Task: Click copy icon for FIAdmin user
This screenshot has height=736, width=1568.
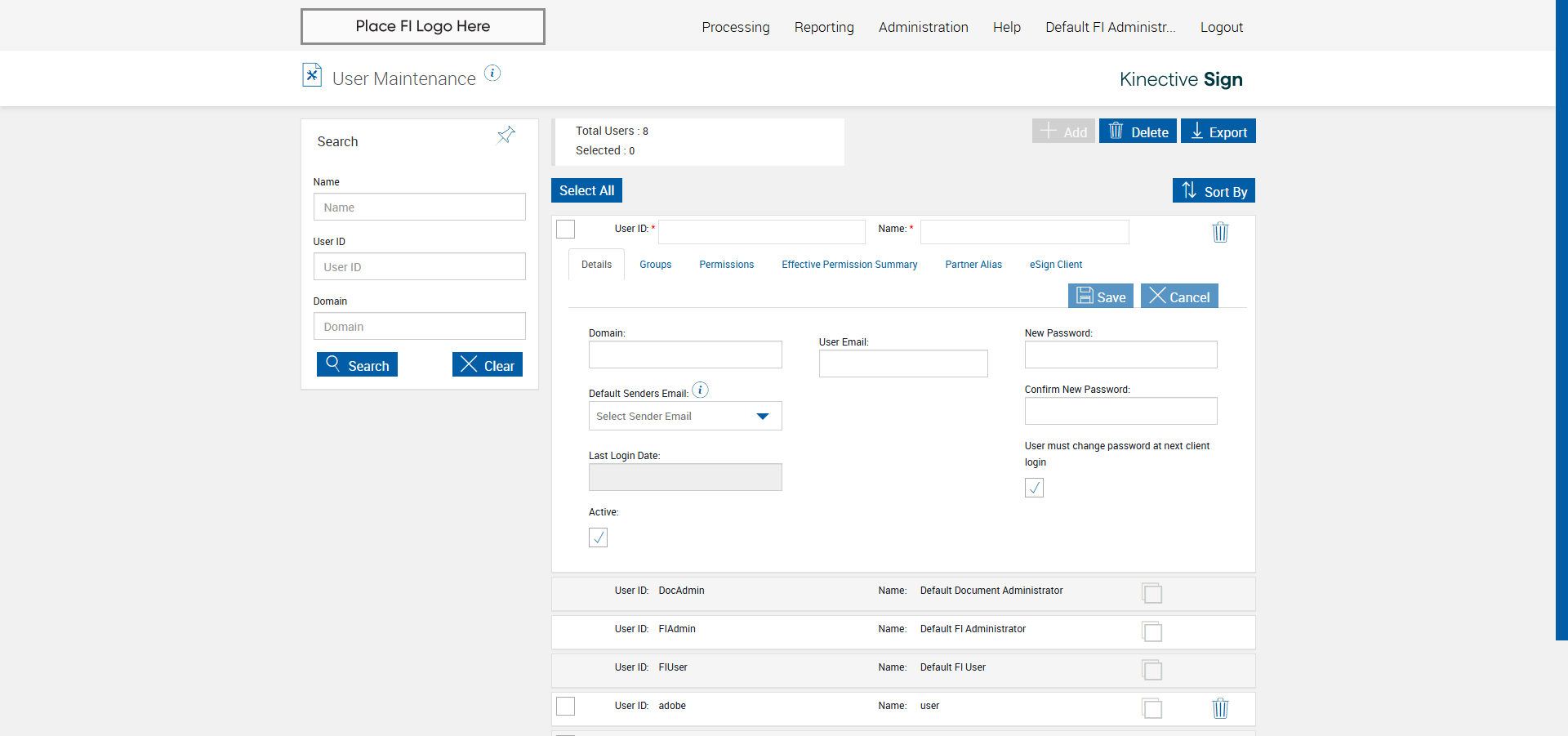Action: 1152,631
